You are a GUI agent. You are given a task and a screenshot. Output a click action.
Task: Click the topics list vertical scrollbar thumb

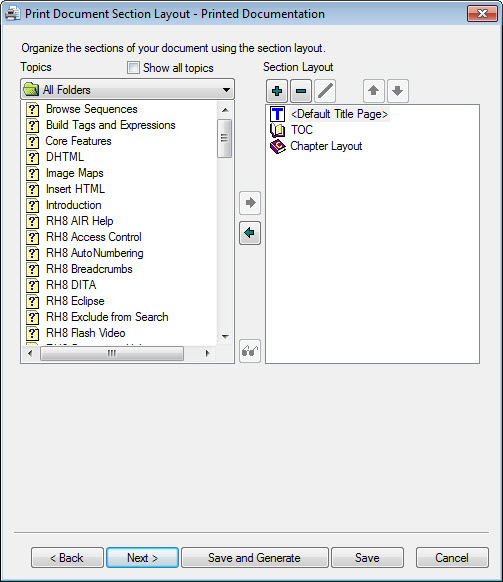225,138
